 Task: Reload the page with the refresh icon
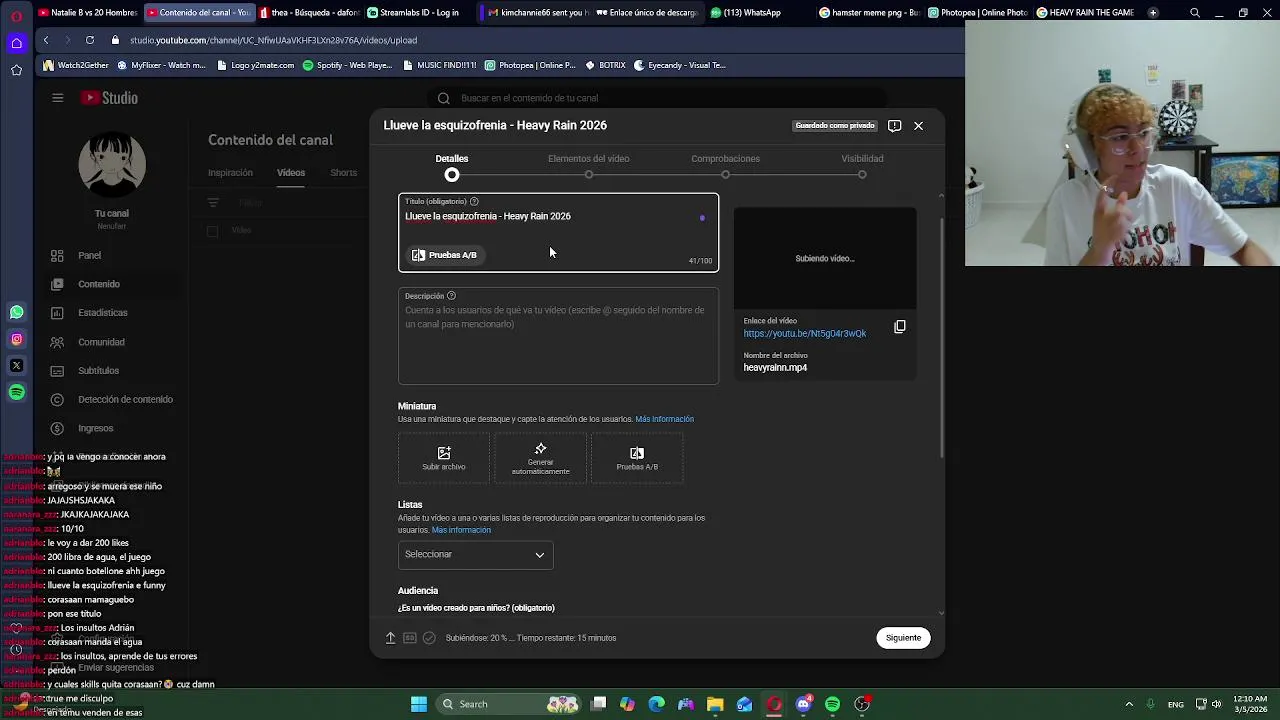coord(90,40)
